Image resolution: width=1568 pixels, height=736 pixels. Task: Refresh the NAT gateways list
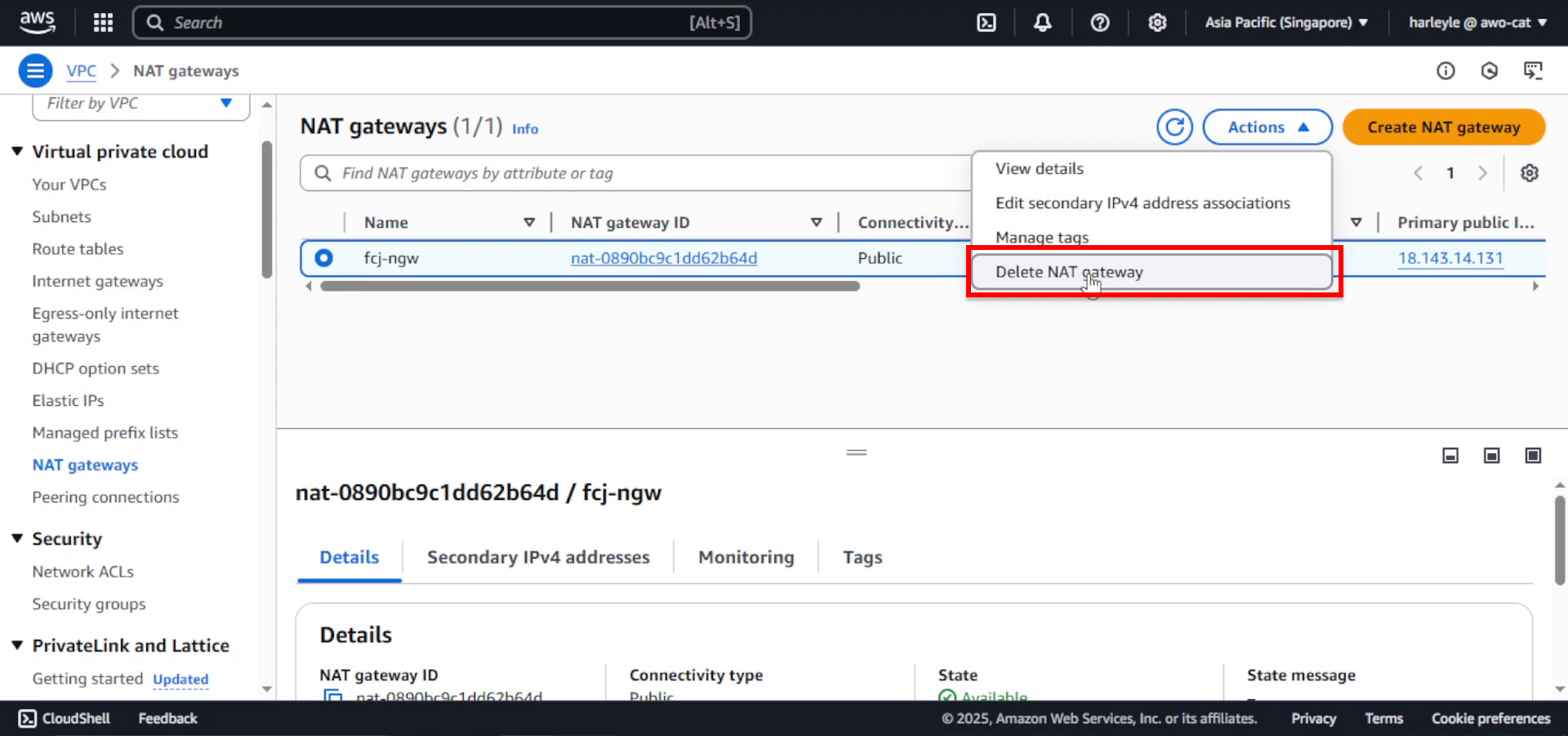[1174, 127]
